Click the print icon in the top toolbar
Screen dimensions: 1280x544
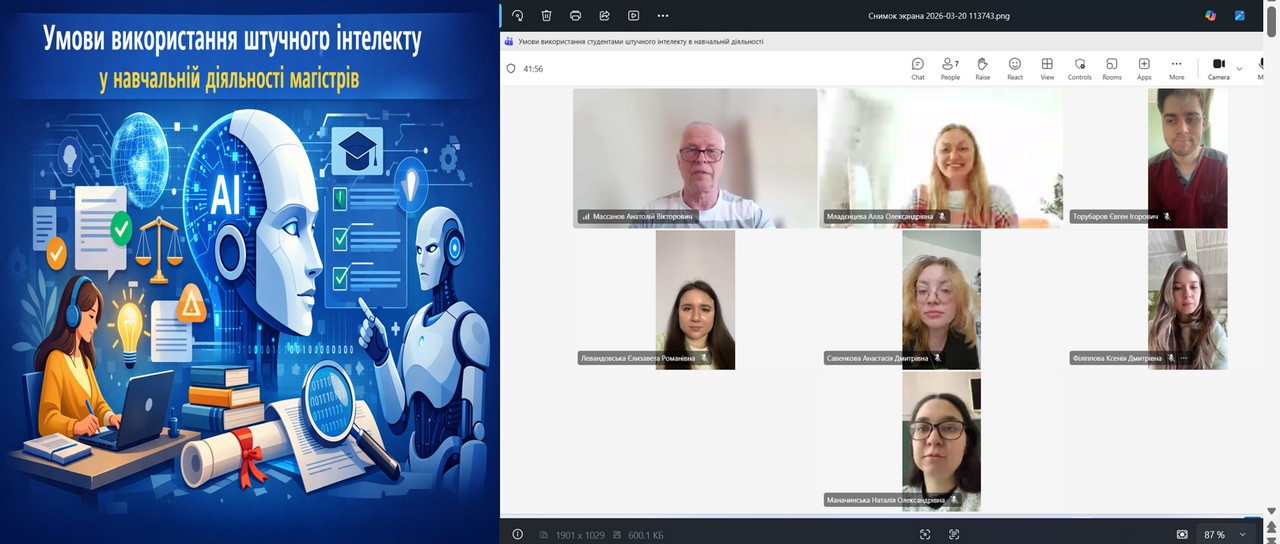[575, 15]
